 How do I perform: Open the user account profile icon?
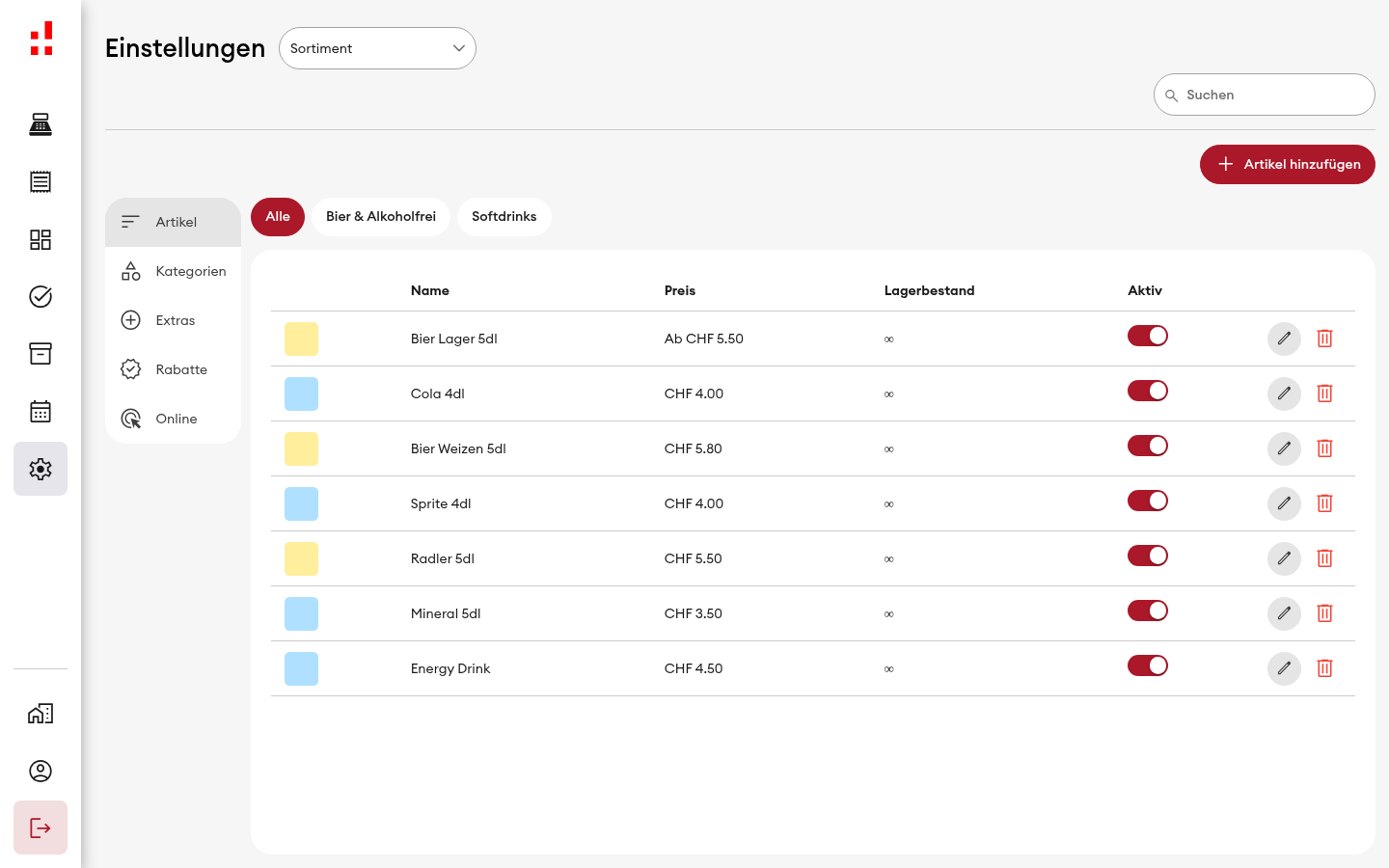point(41,771)
